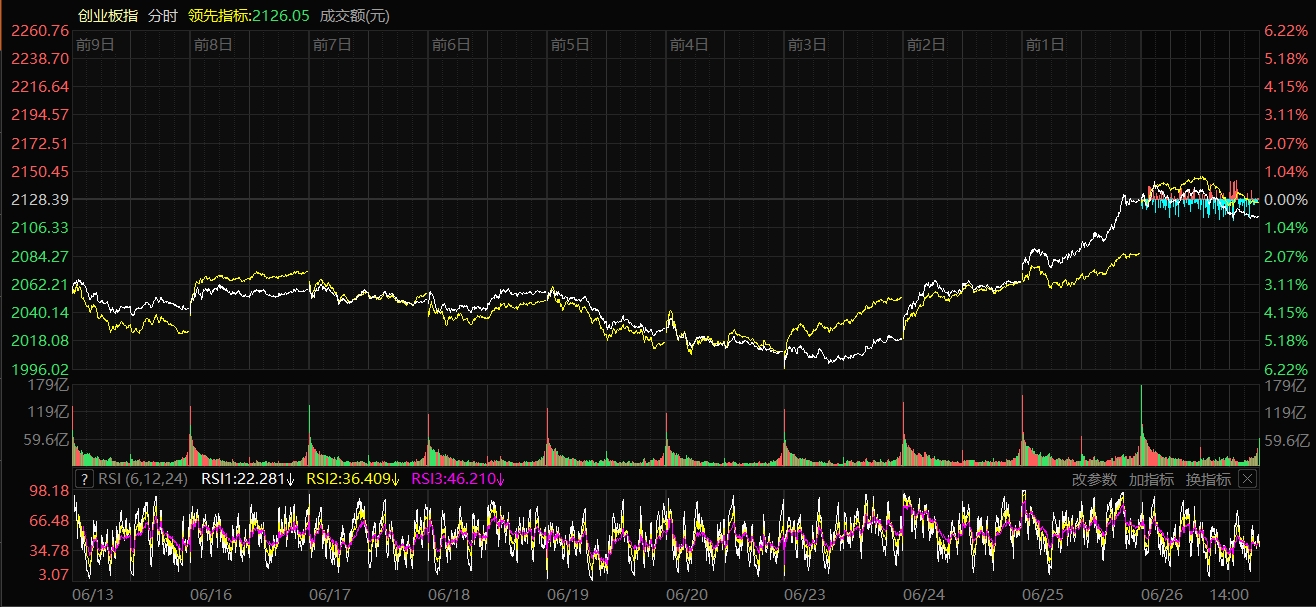Click the RSI help question mark icon

pos(84,479)
